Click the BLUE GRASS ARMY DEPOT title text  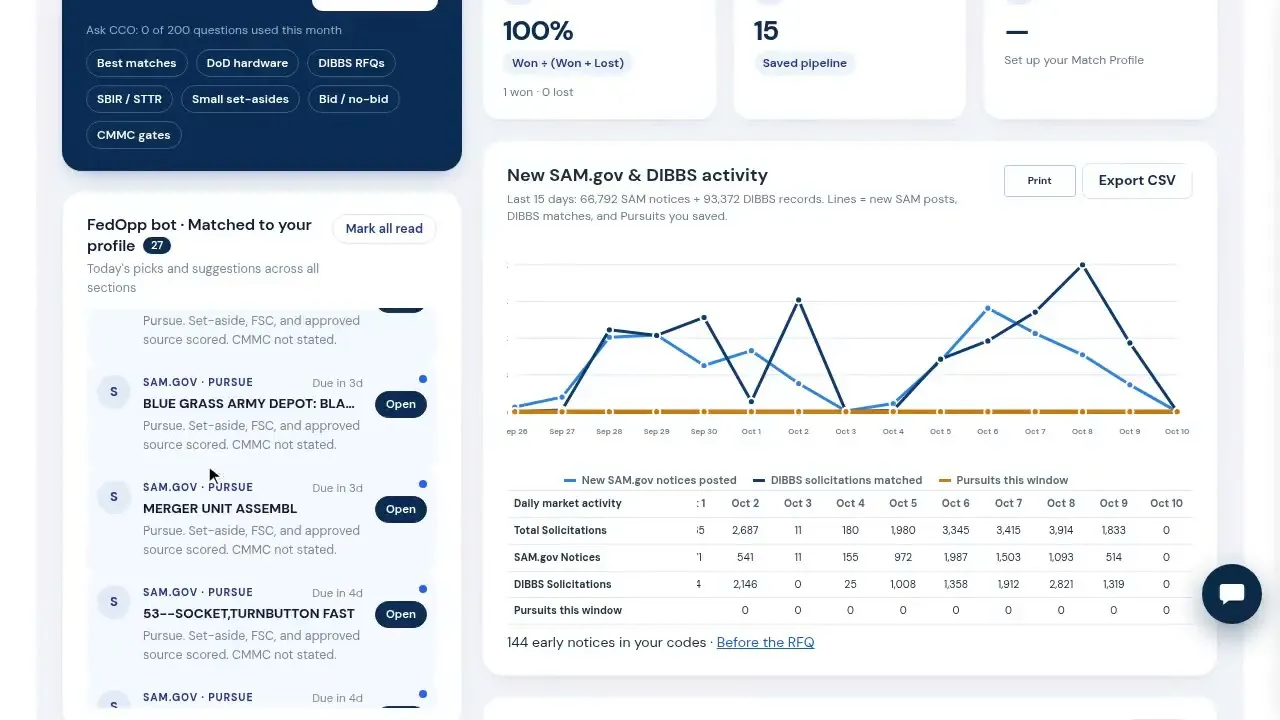click(x=249, y=404)
